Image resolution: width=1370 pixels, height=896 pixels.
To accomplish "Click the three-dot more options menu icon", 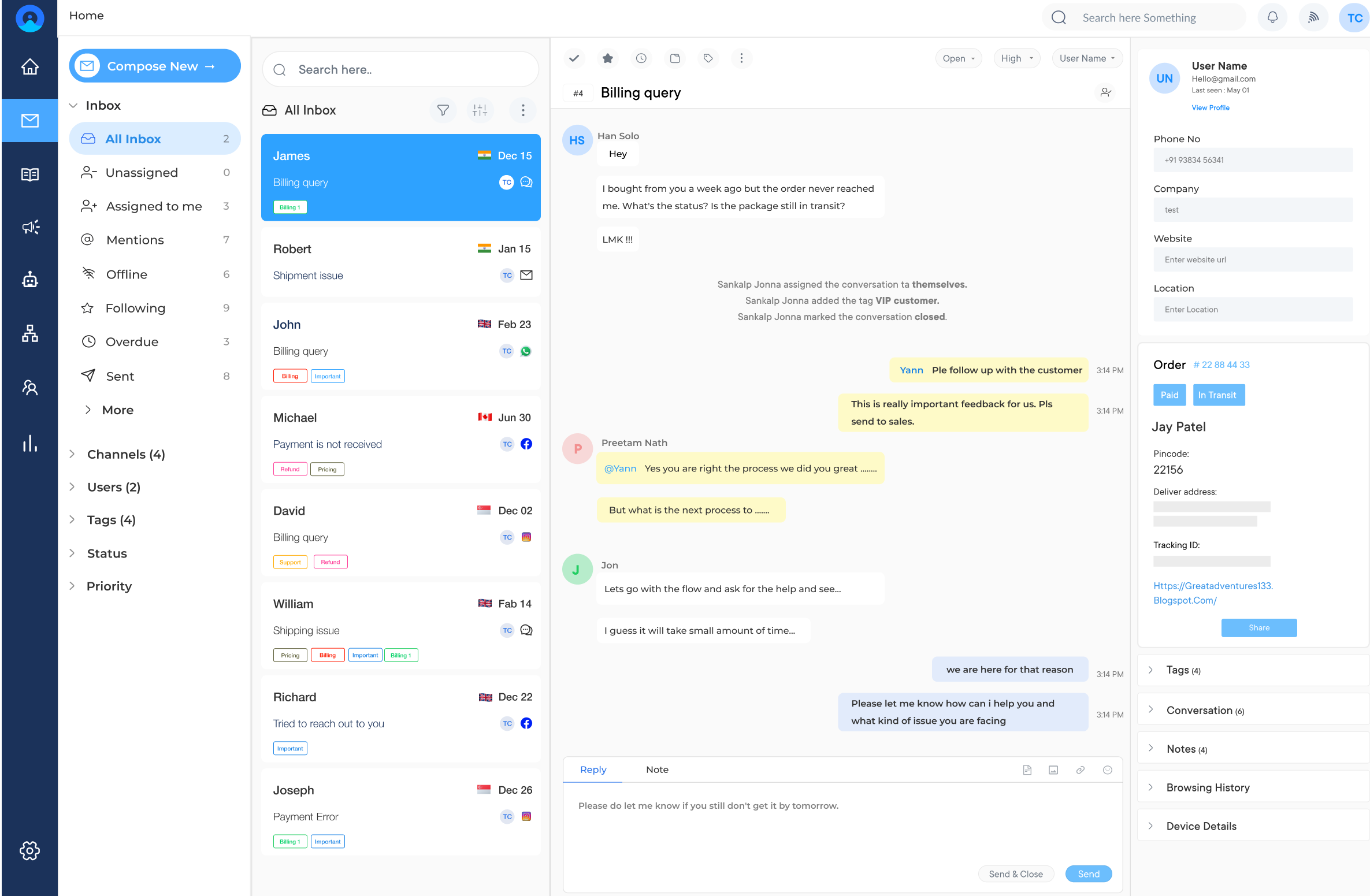I will (742, 58).
